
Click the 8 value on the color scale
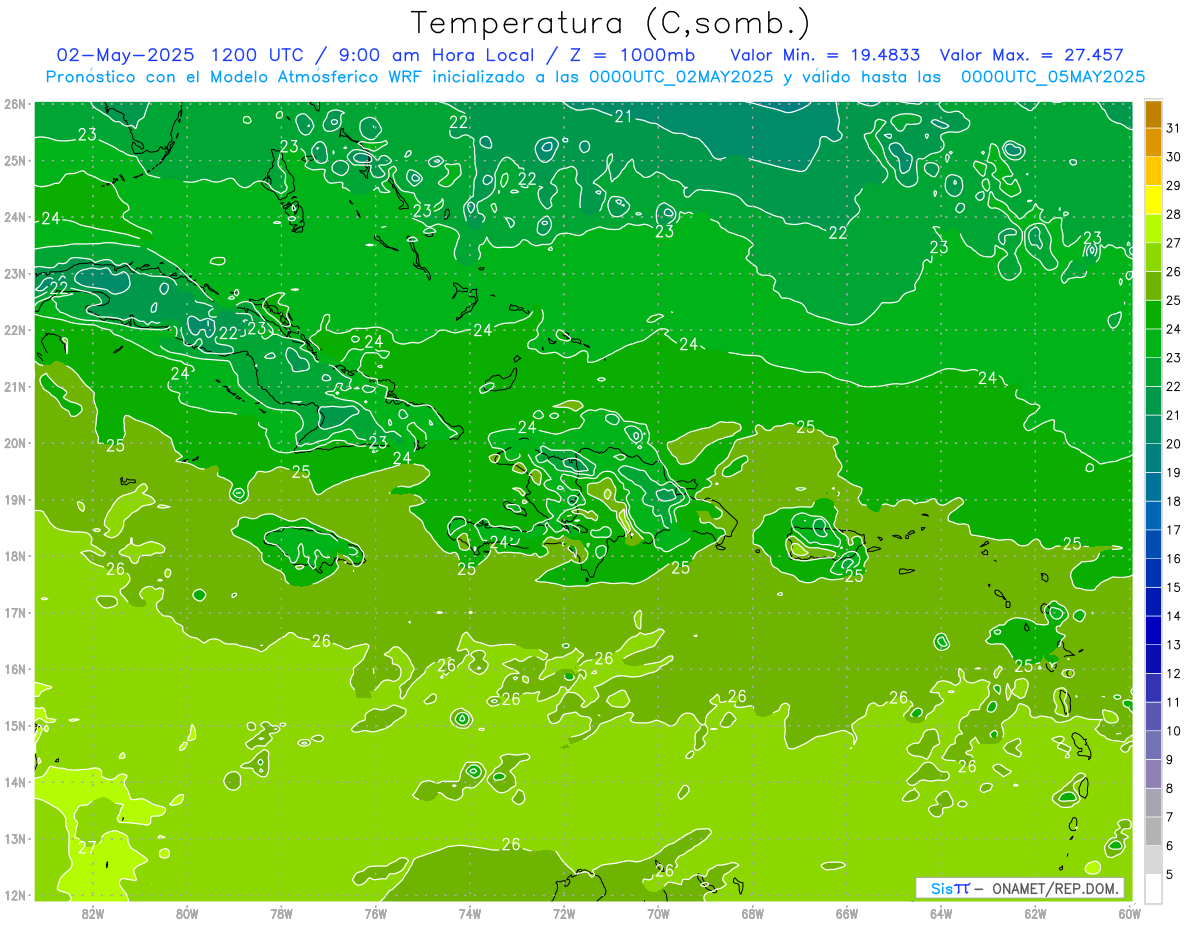pos(1170,789)
